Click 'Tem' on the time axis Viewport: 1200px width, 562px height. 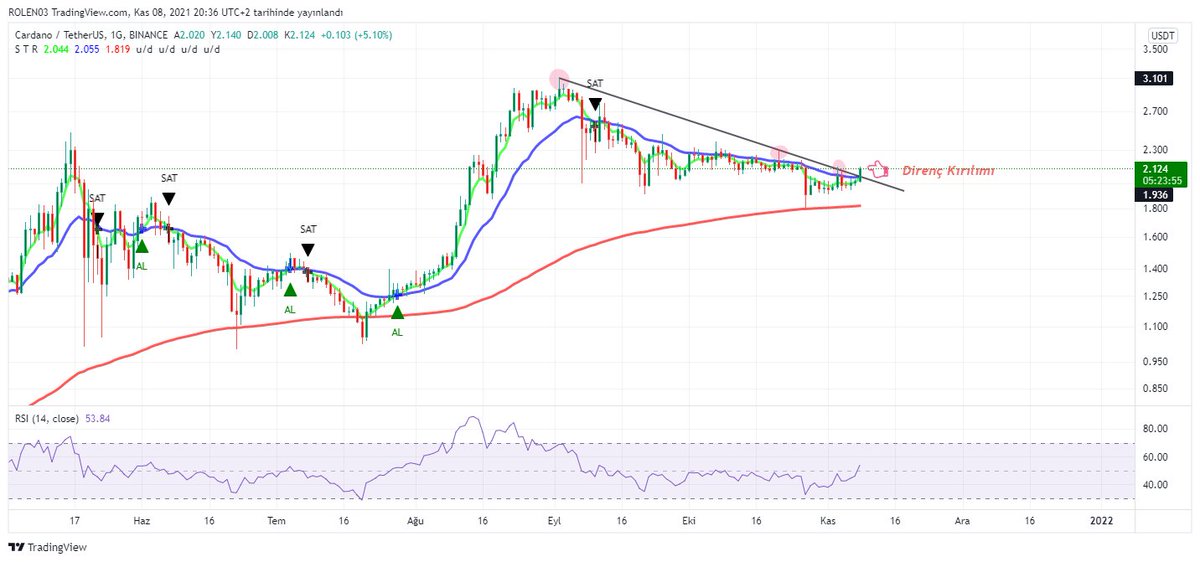pyautogui.click(x=277, y=521)
